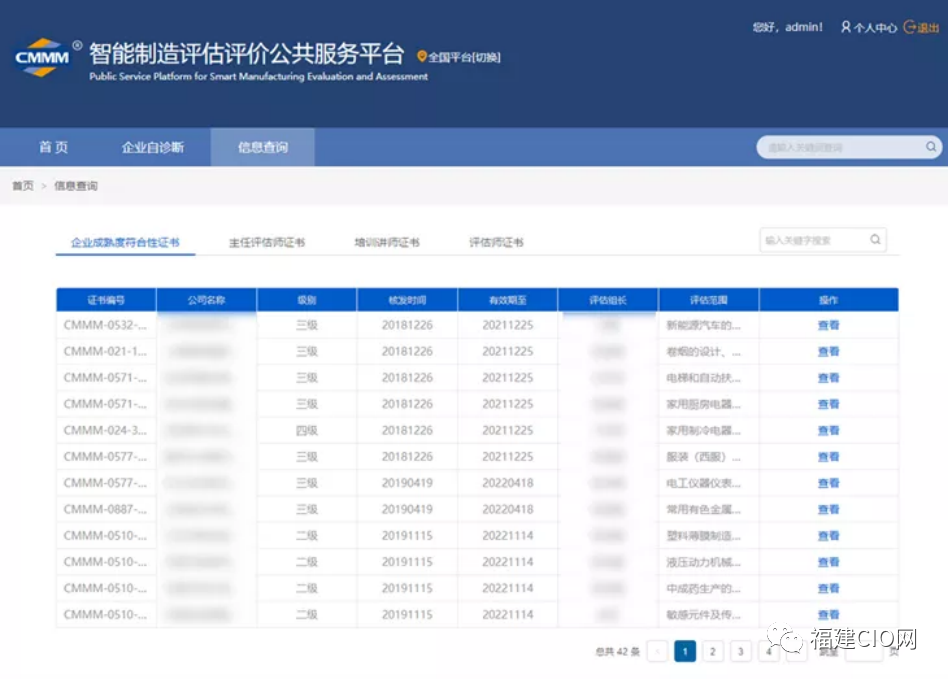Click the search icon in the table keyword box
Image resolution: width=948 pixels, height=680 pixels.
(x=875, y=240)
